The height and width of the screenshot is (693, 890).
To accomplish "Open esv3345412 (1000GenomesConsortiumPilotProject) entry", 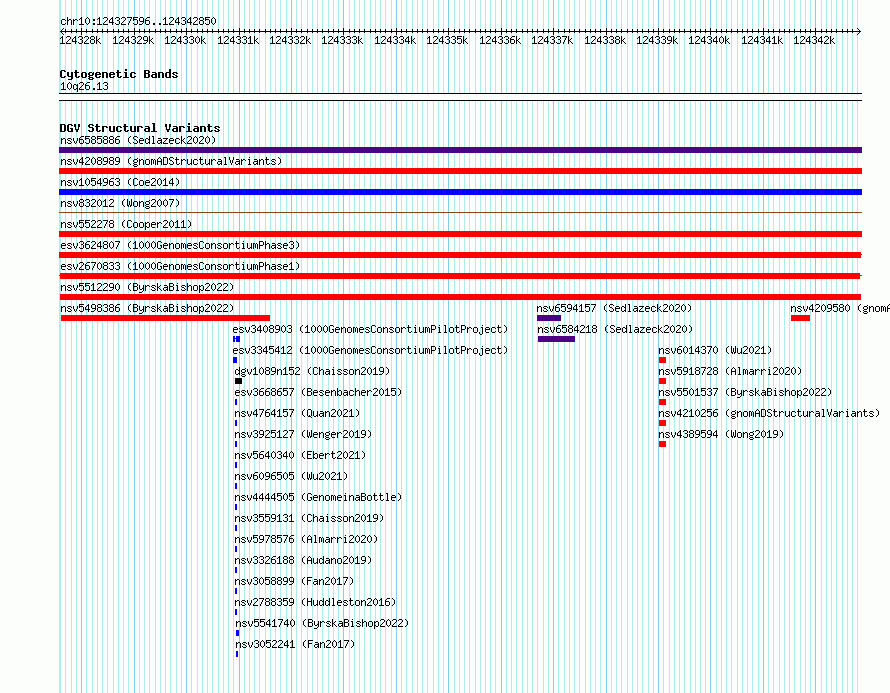I will (370, 350).
